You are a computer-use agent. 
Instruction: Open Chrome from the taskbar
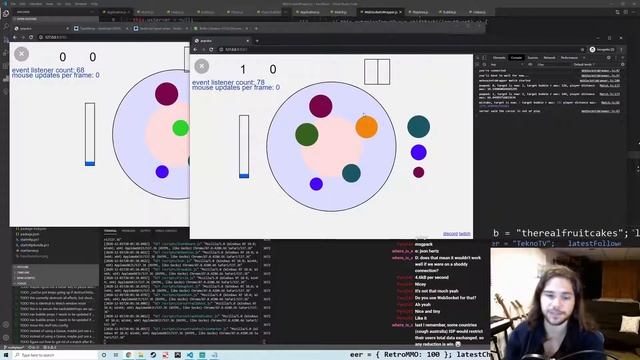coord(129,355)
